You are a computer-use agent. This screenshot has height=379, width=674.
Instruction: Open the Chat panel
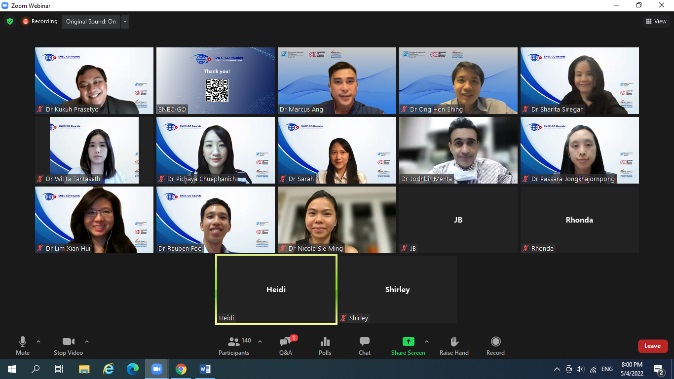(365, 345)
